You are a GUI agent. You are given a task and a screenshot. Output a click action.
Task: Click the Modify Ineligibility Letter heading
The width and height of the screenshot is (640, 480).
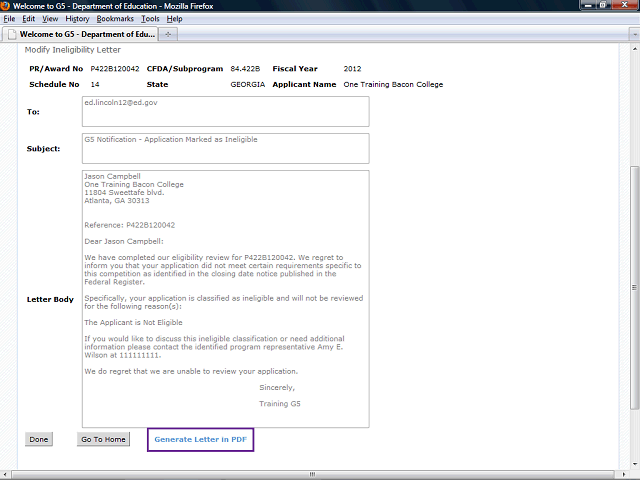(73, 50)
